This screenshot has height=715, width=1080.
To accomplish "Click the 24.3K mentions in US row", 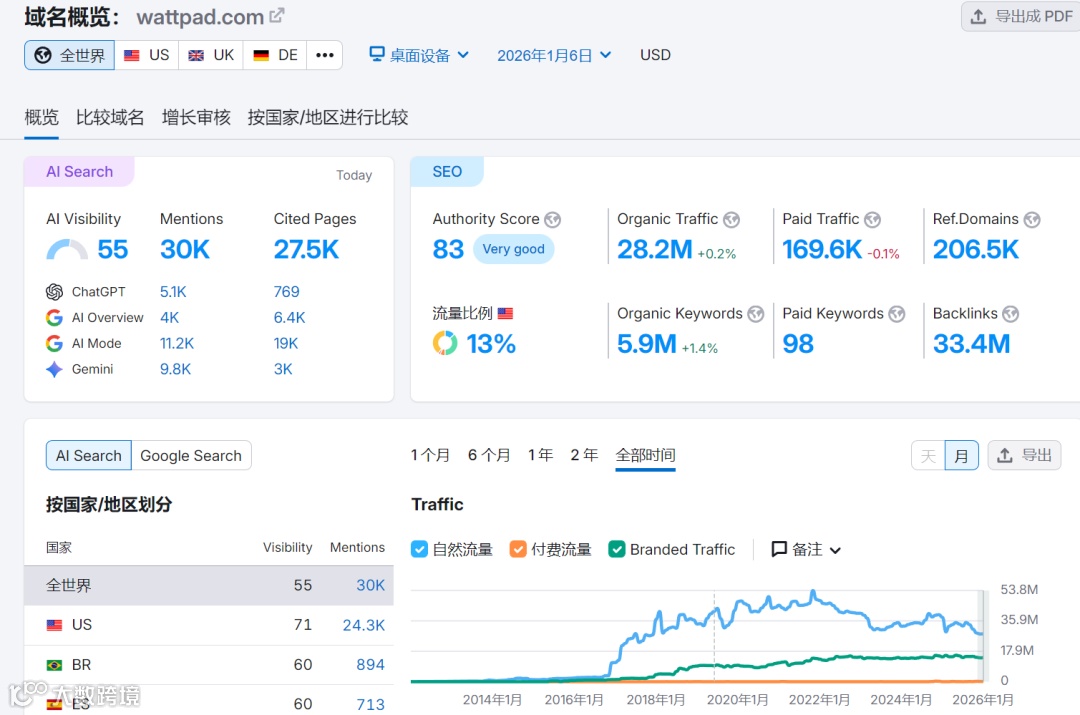I will point(364,625).
